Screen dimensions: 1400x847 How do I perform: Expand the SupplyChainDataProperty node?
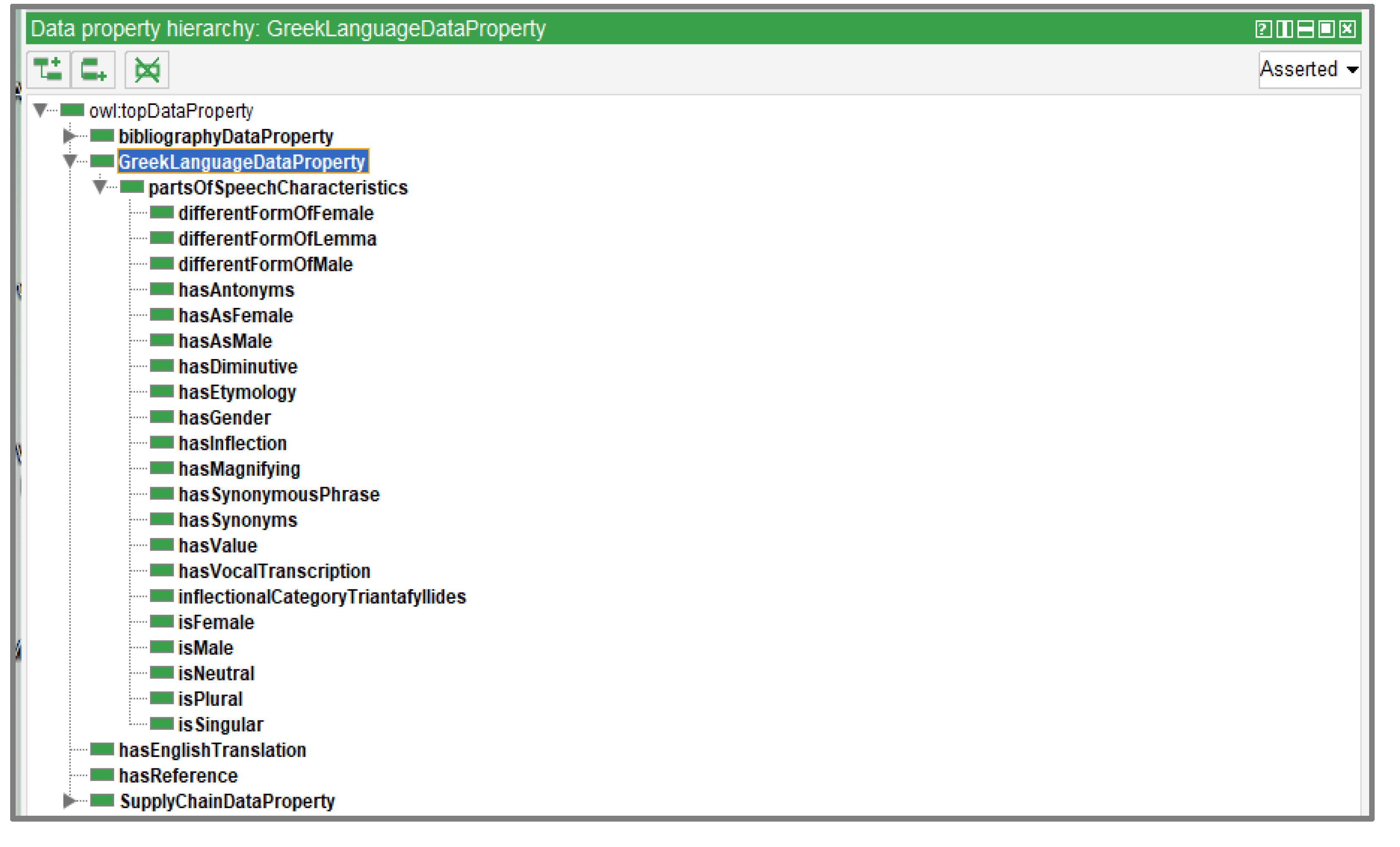tap(69, 801)
